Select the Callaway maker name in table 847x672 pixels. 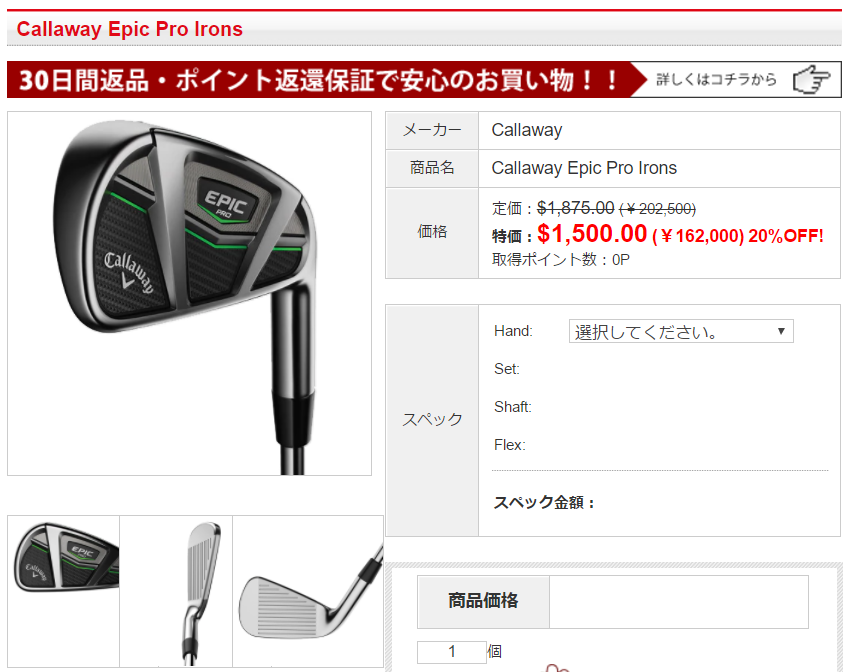click(527, 130)
